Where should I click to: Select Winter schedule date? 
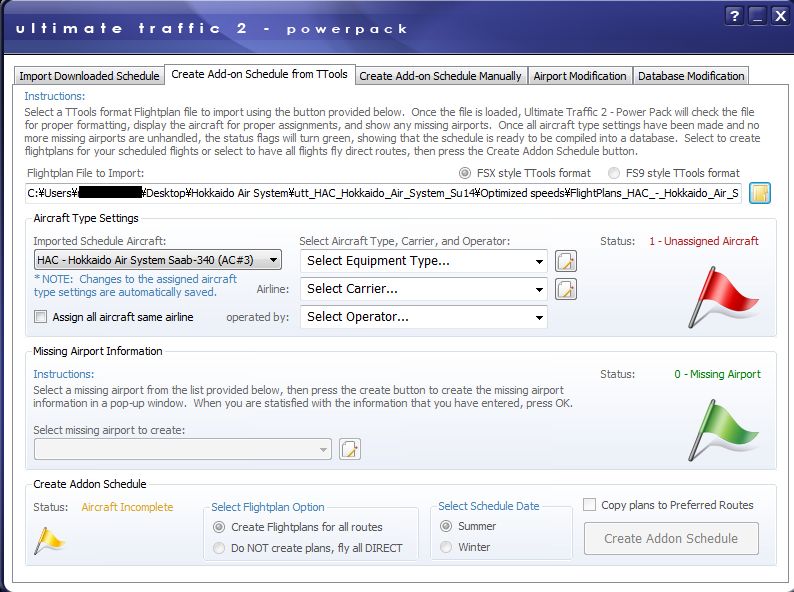click(x=465, y=547)
